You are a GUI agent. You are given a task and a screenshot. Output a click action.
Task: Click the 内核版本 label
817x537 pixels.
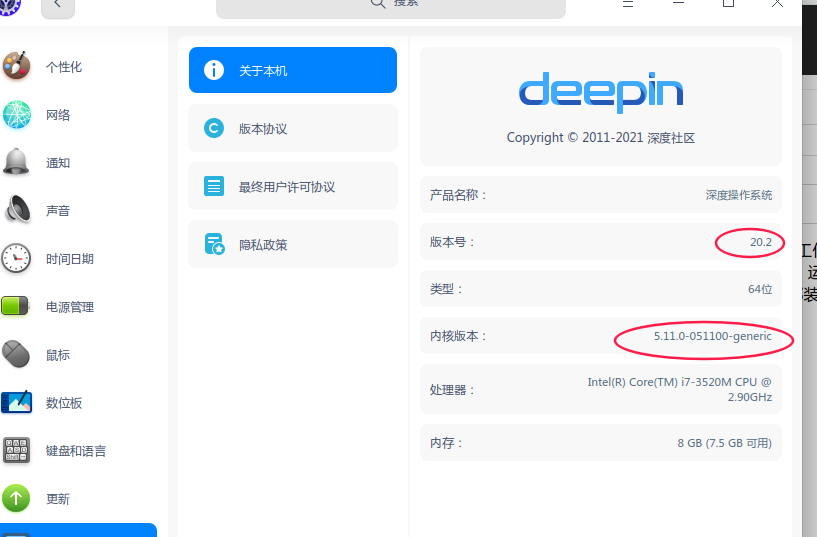(x=458, y=335)
